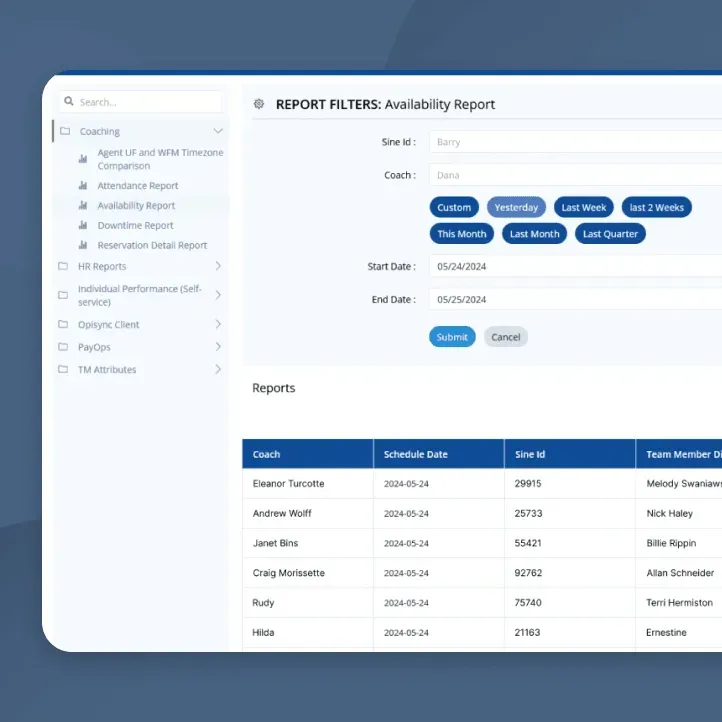722x722 pixels.
Task: Choose the Last Week date range
Action: click(x=584, y=207)
